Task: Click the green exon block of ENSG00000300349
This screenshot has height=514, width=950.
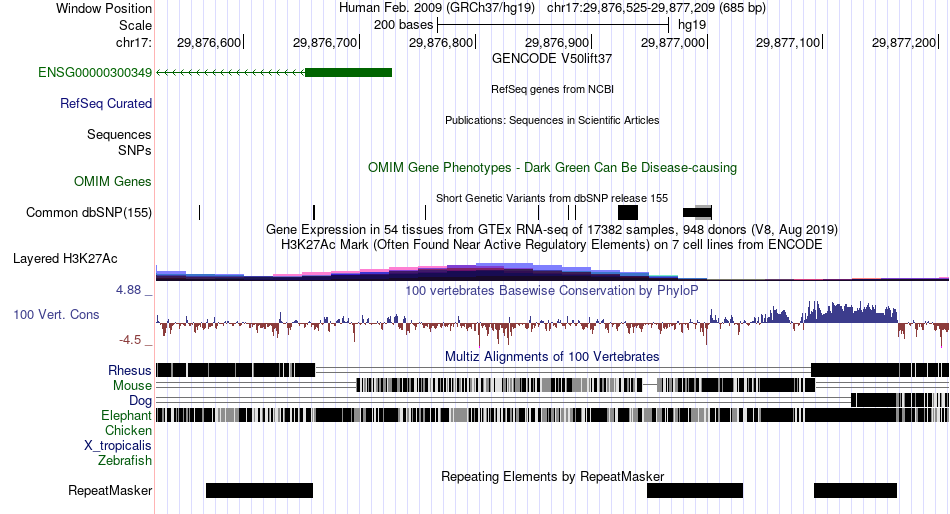Action: pyautogui.click(x=348, y=73)
